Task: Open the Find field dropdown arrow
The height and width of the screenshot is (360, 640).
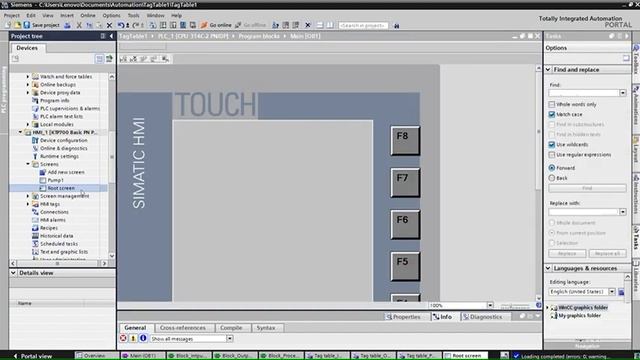Action: (622, 93)
